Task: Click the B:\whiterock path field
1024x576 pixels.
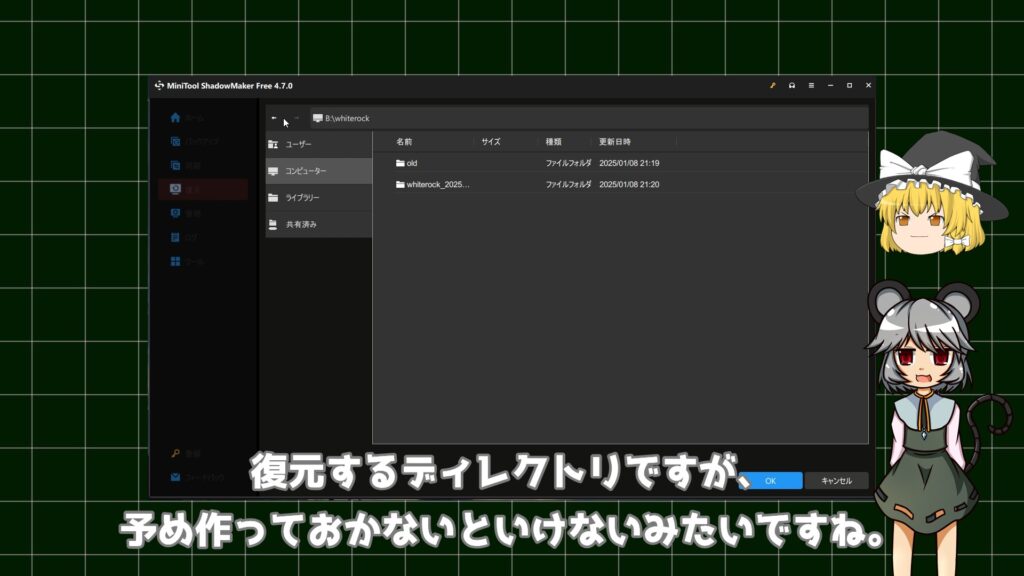Action: [590, 118]
